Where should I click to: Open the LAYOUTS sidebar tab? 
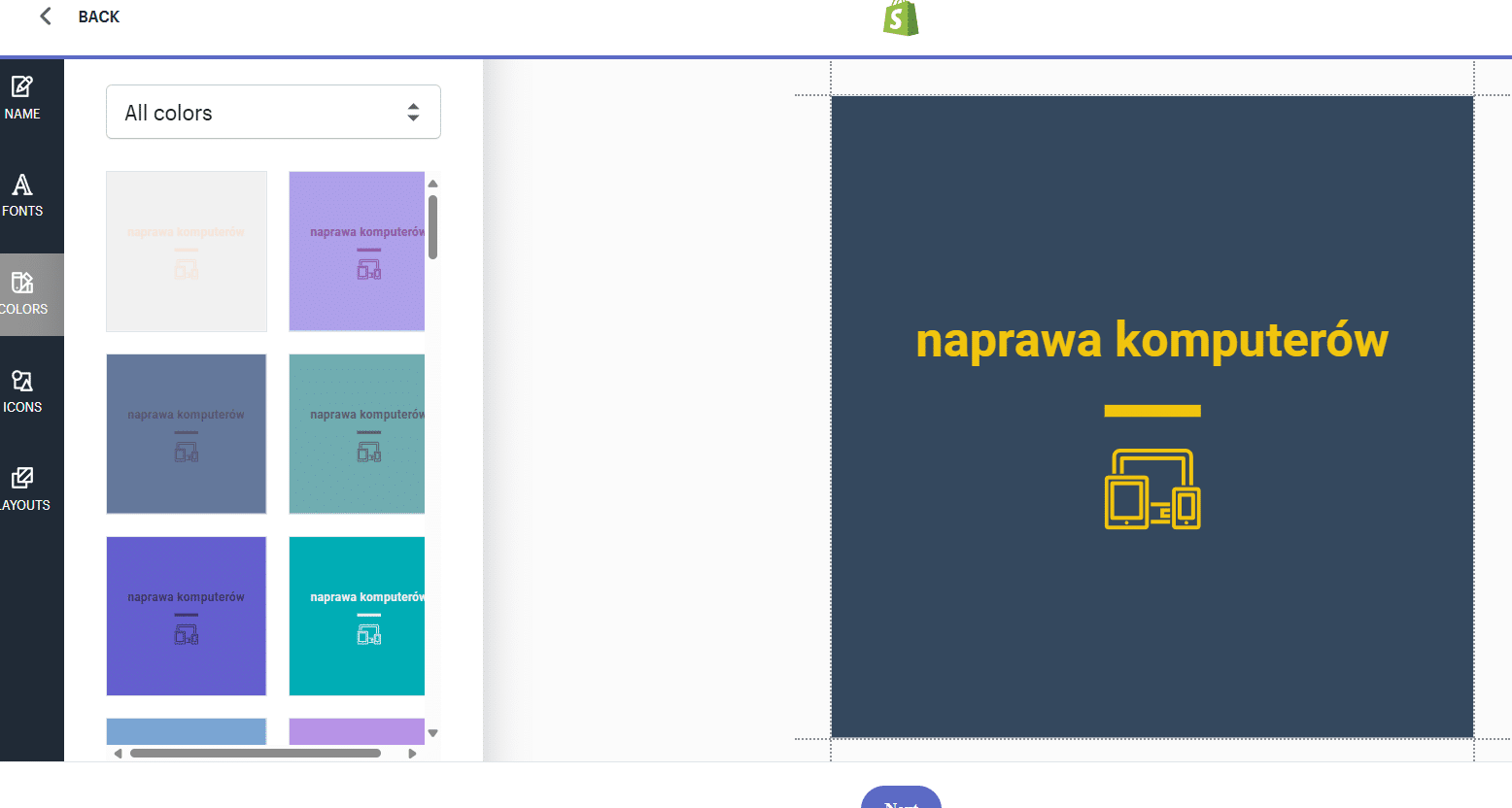(x=22, y=489)
